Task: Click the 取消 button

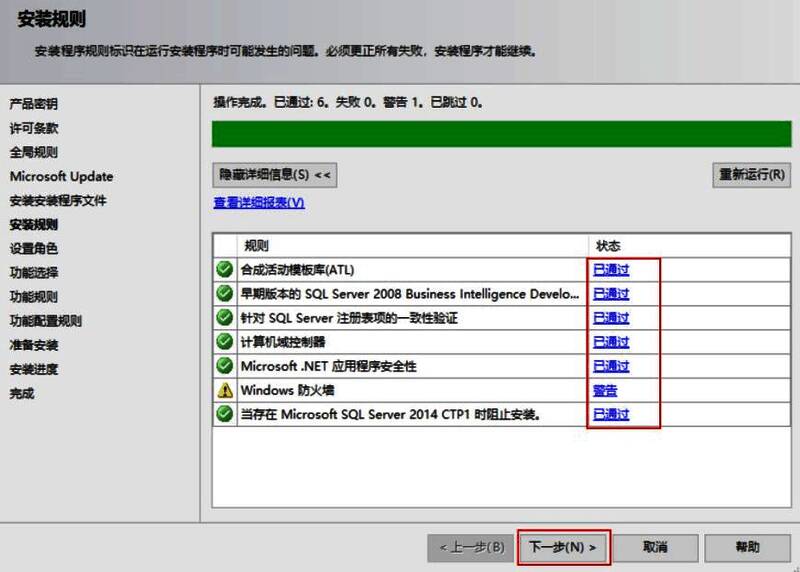Action: [655, 547]
